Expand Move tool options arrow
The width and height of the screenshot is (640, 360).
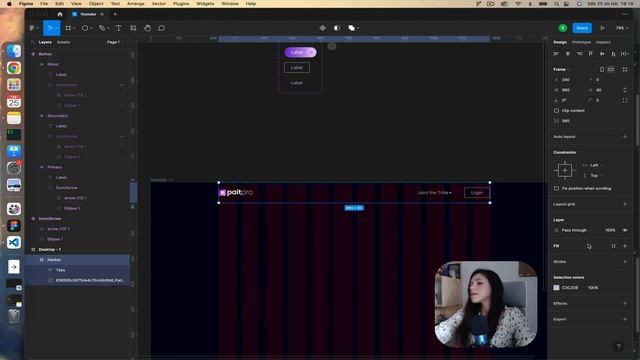(x=57, y=28)
